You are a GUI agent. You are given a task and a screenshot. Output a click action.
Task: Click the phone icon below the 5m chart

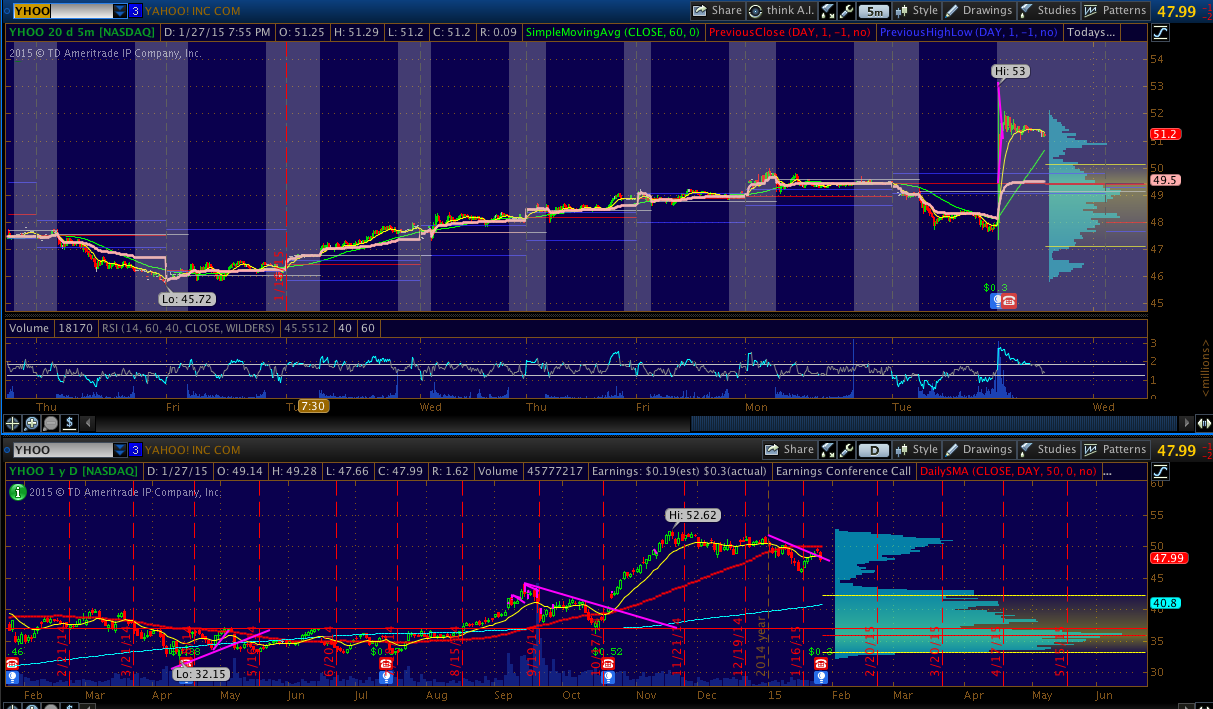point(1009,300)
